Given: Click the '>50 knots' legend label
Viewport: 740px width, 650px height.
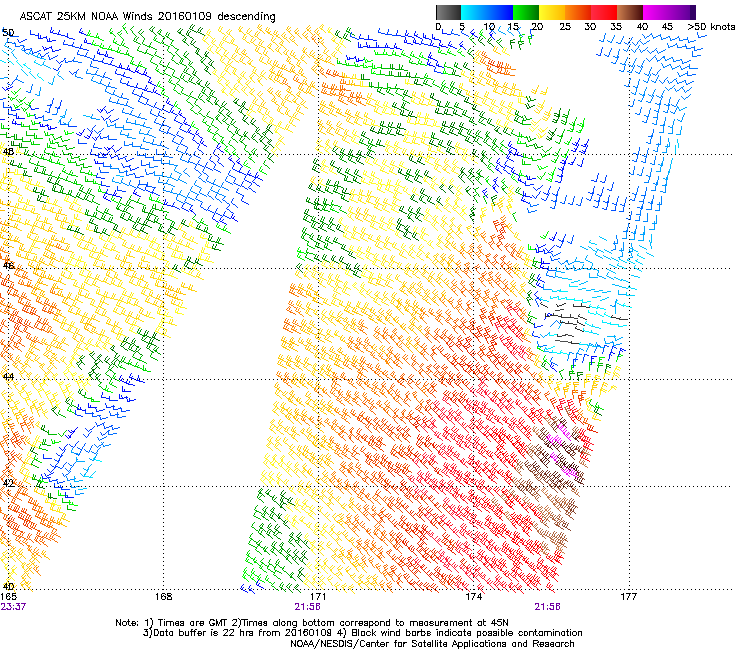Looking at the screenshot, I should [711, 27].
